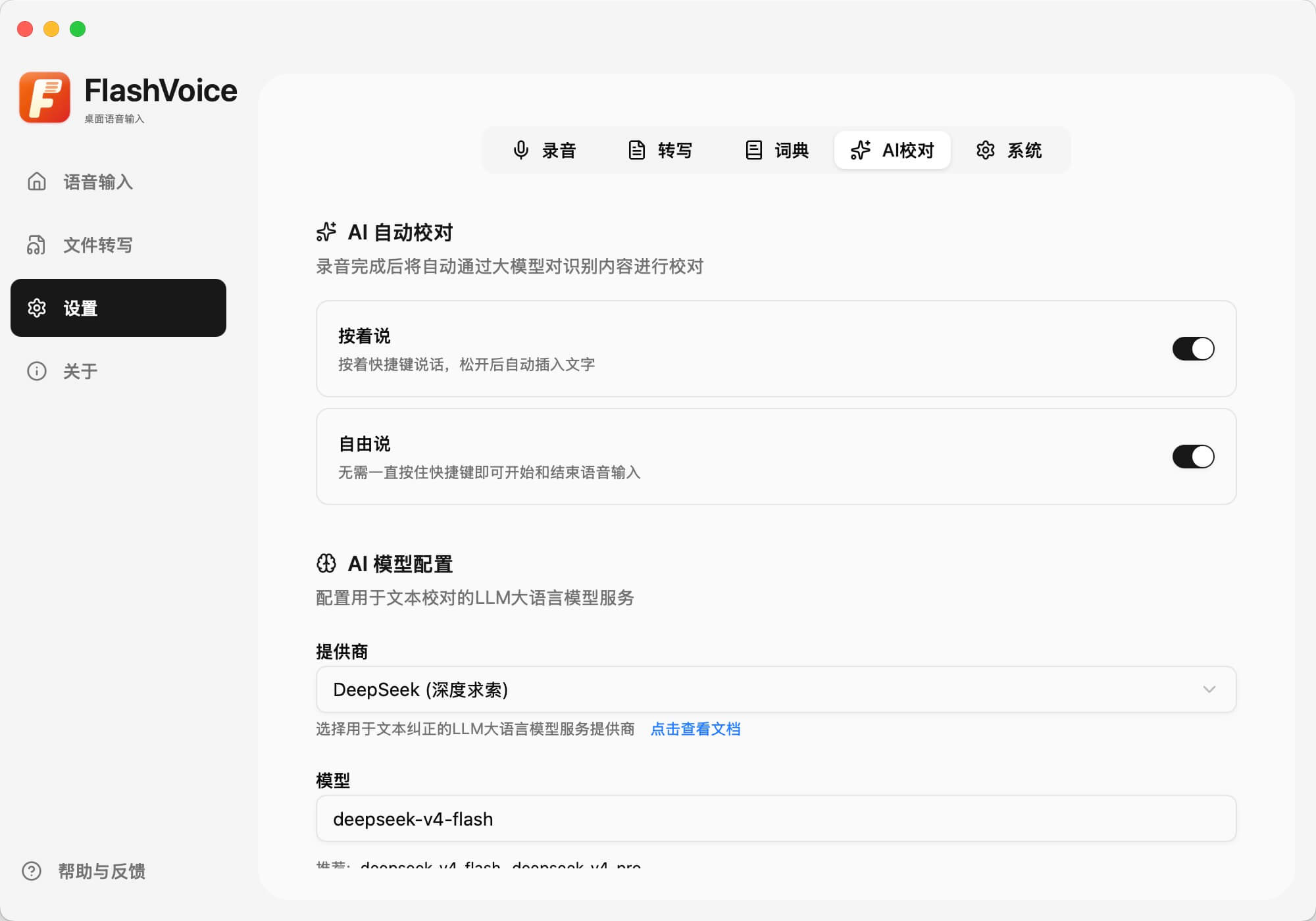Image resolution: width=1316 pixels, height=921 pixels.
Task: Disable the 自由说 switch
Action: tap(1193, 457)
